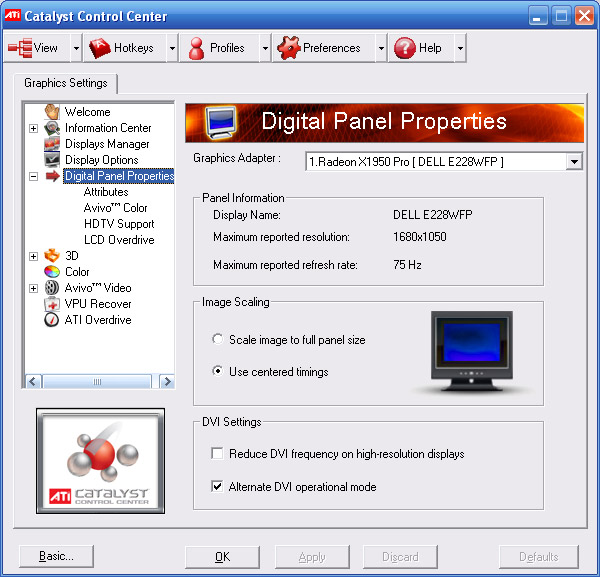The width and height of the screenshot is (600, 577).
Task: Select Displays Manager in the tree
Action: pos(107,144)
